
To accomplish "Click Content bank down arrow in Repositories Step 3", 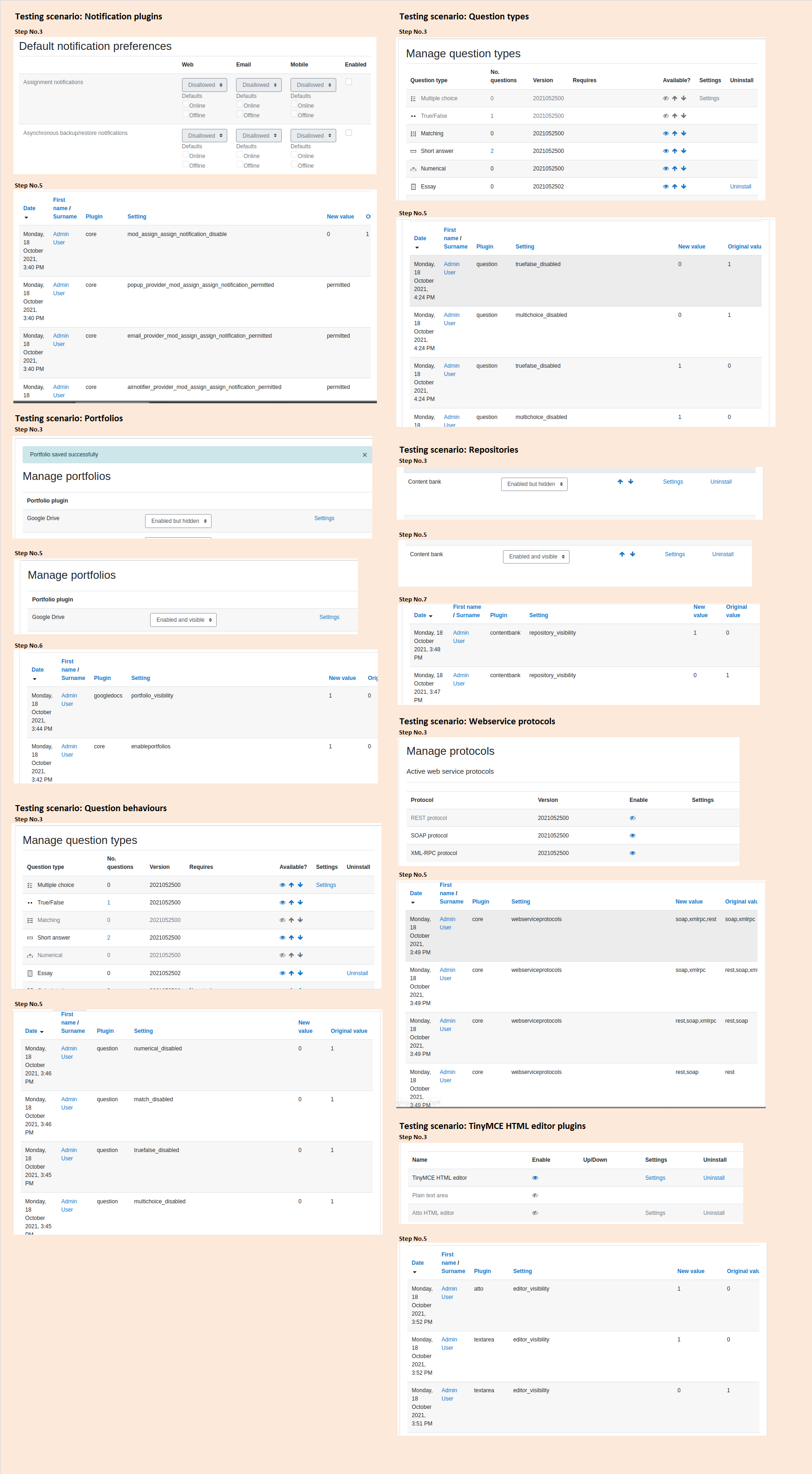I will pyautogui.click(x=630, y=482).
